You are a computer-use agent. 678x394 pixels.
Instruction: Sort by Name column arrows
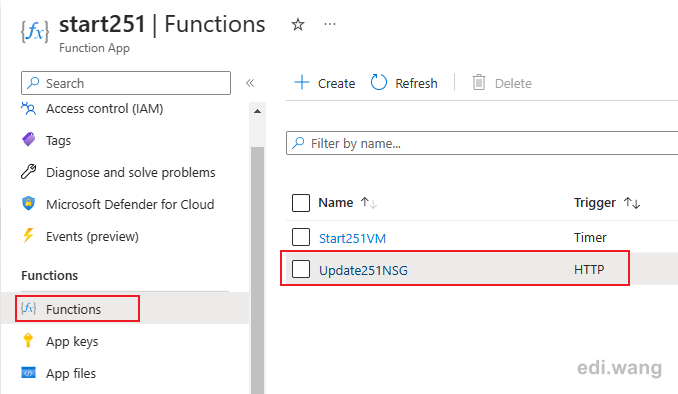pos(369,202)
